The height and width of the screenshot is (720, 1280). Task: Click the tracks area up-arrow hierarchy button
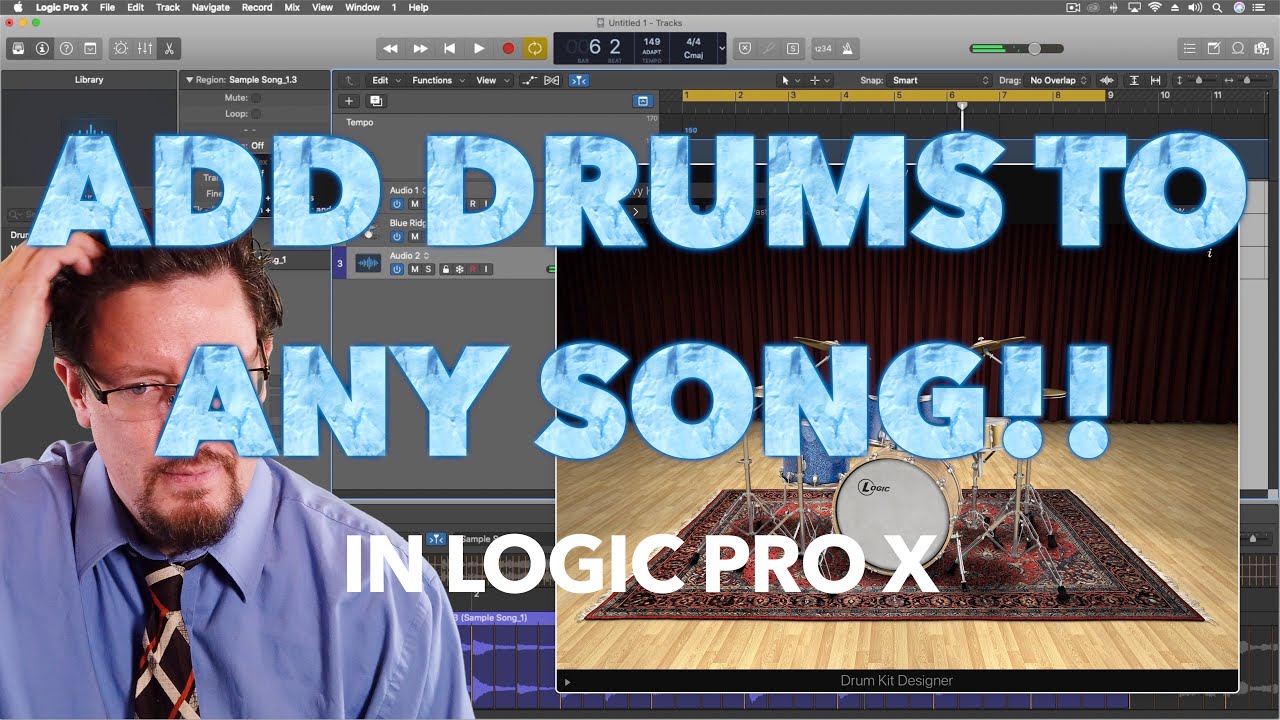[x=348, y=80]
